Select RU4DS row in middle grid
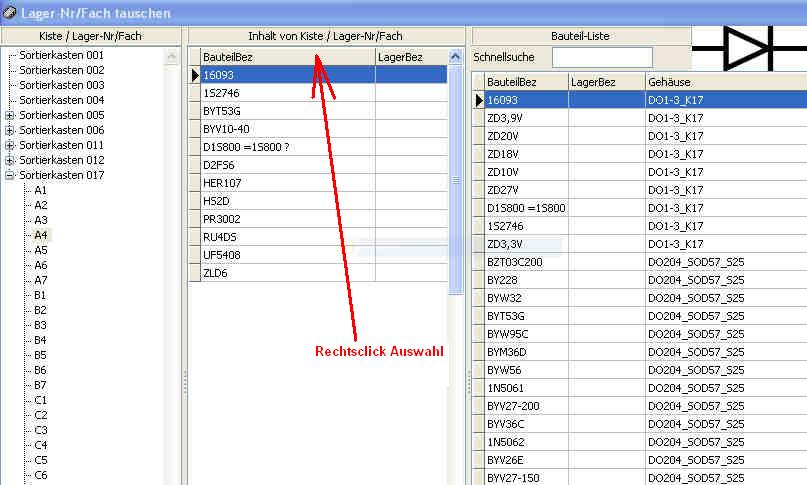 pos(319,237)
